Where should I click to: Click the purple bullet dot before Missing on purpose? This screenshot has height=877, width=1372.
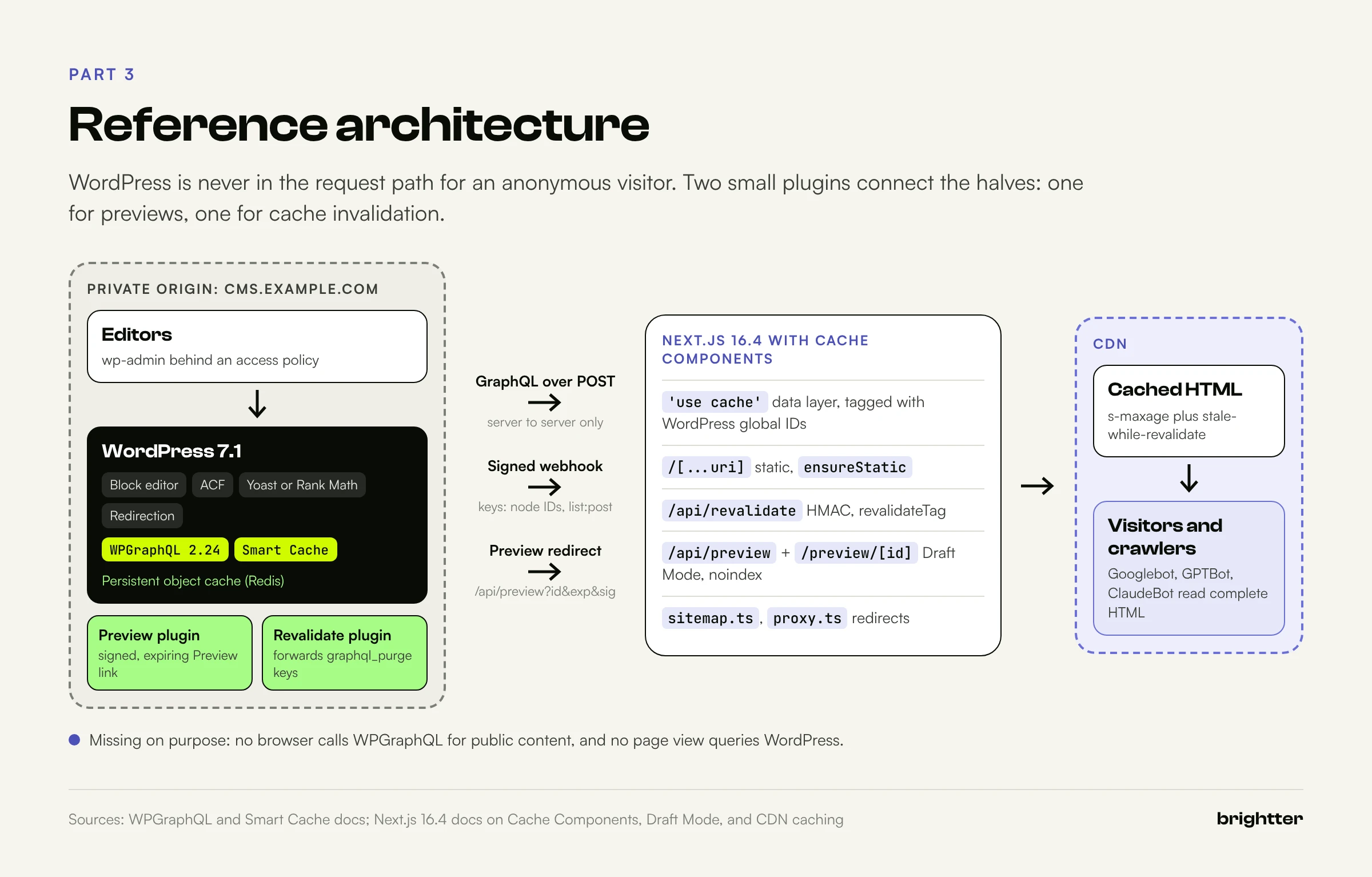pyautogui.click(x=74, y=740)
